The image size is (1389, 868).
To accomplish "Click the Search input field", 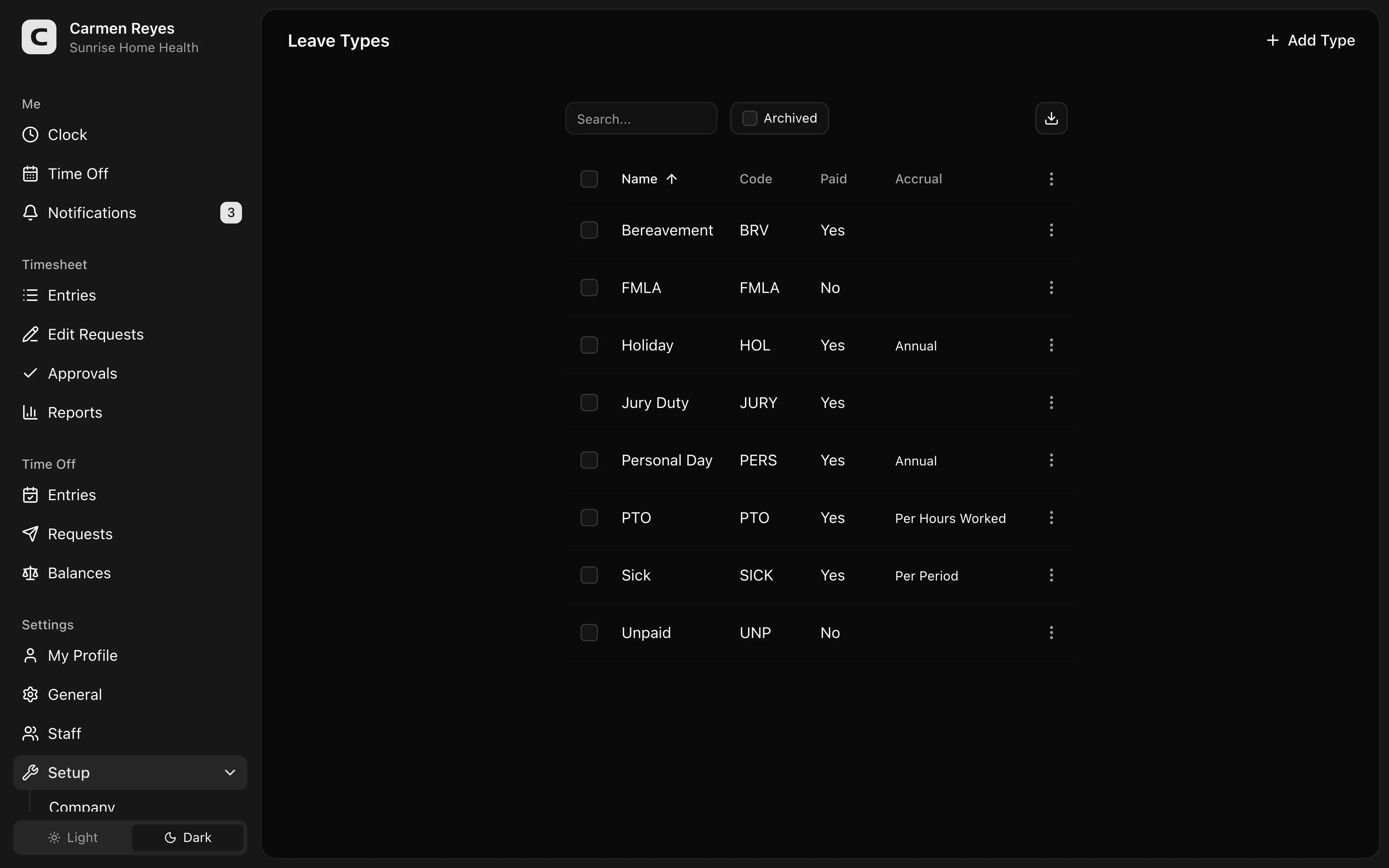I will point(641,118).
